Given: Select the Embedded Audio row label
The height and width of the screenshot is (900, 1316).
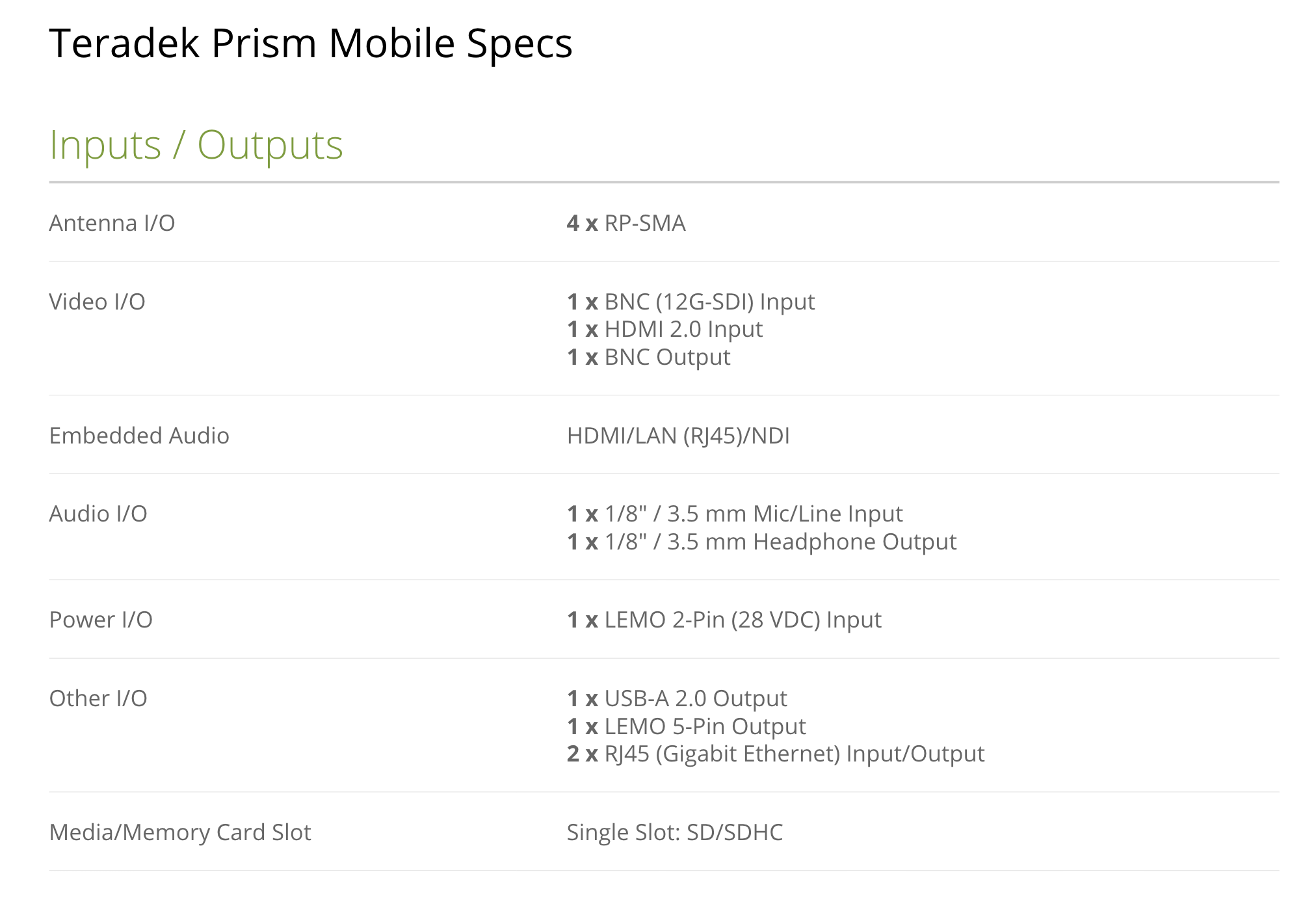Looking at the screenshot, I should click(x=139, y=436).
